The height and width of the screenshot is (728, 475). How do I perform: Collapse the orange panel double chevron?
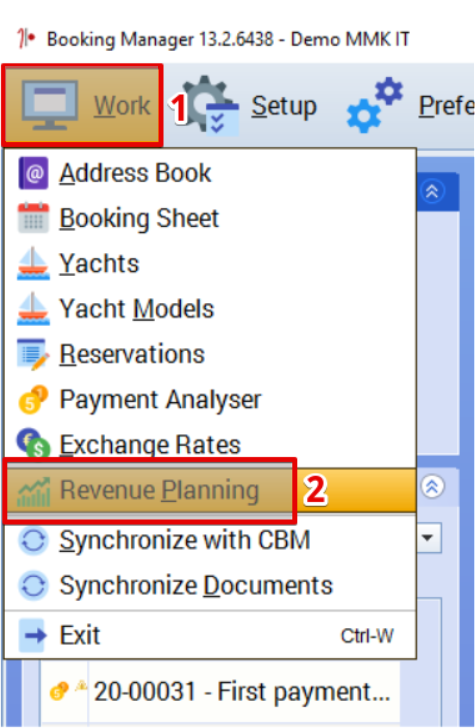pos(432,487)
